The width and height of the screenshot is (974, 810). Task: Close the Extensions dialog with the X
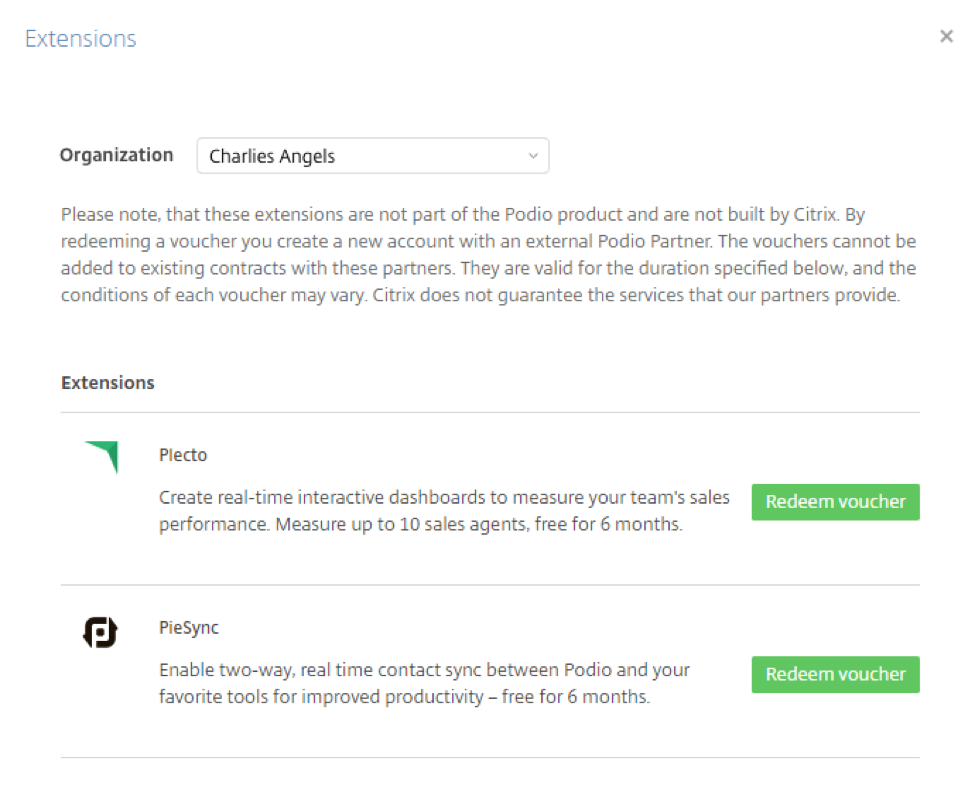point(946,37)
